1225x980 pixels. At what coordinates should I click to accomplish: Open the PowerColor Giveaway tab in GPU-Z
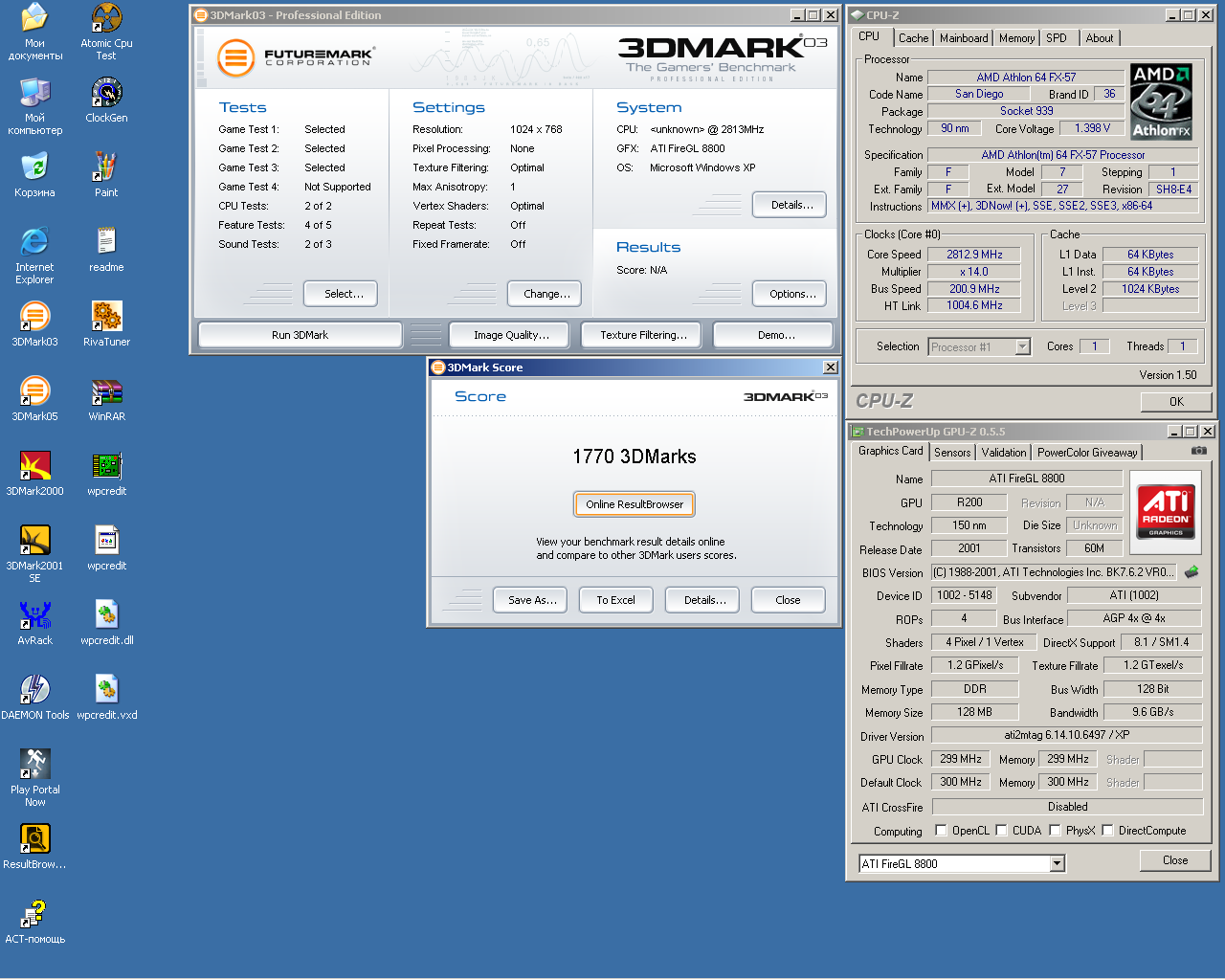[x=1087, y=453]
